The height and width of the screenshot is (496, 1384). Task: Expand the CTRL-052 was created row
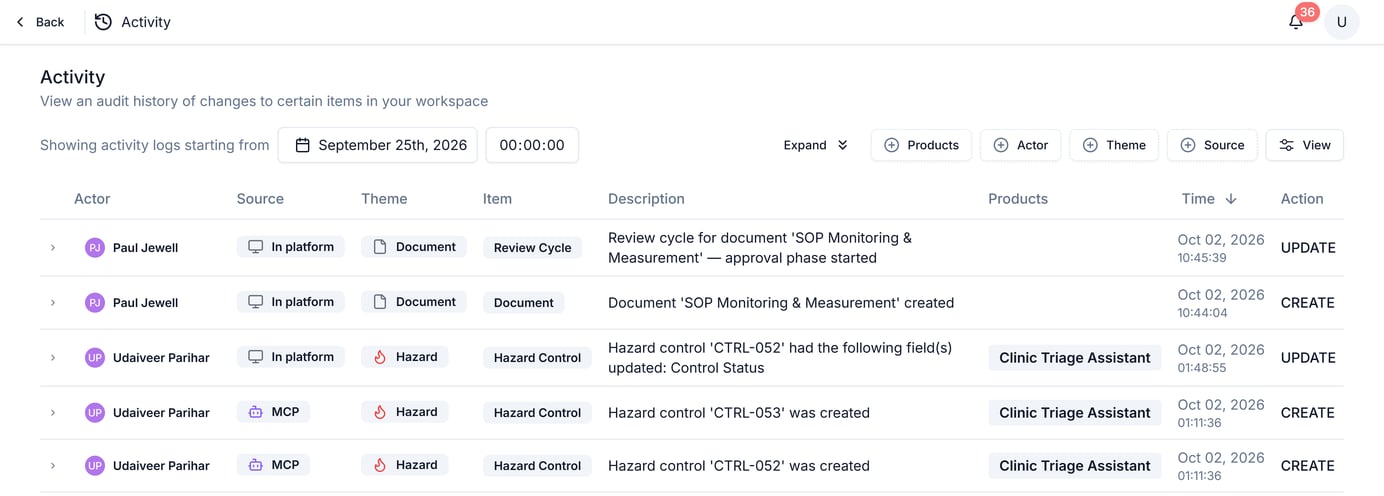(53, 465)
